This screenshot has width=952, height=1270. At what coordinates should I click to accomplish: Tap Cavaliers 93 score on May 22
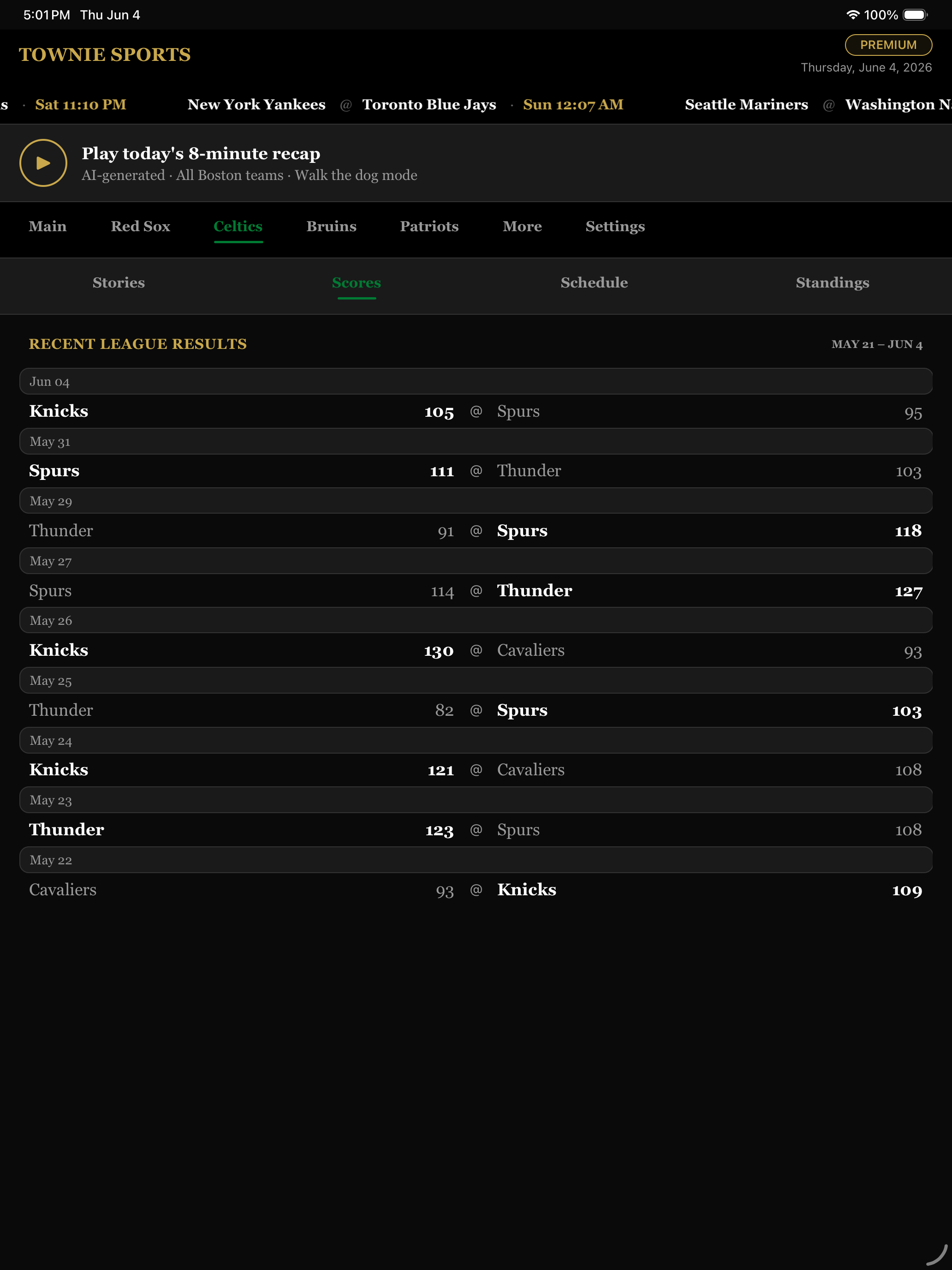pyautogui.click(x=445, y=891)
